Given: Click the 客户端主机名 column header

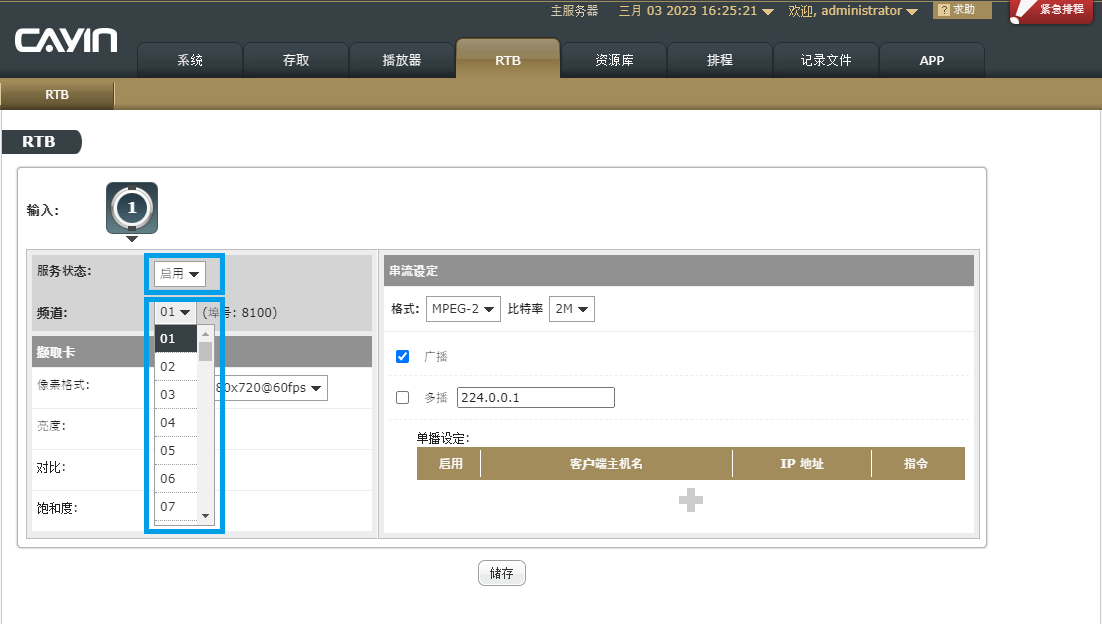Looking at the screenshot, I should pos(606,463).
